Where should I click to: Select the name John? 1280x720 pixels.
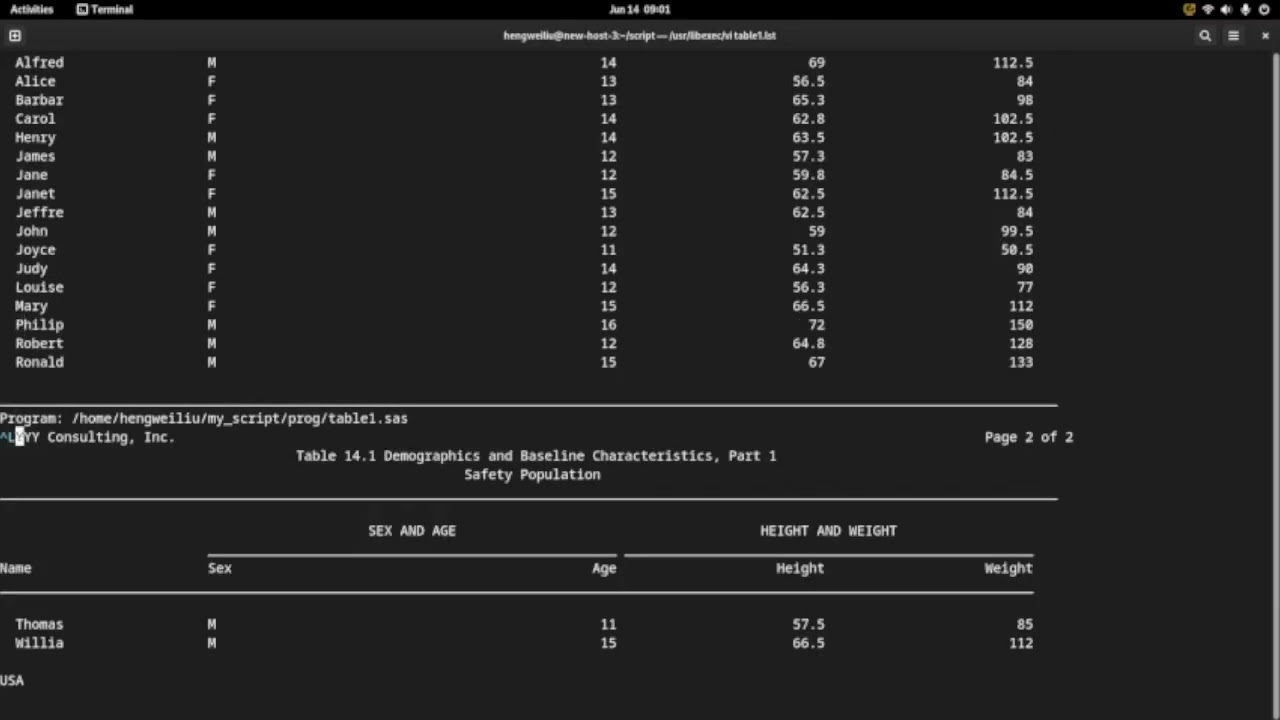tap(31, 231)
